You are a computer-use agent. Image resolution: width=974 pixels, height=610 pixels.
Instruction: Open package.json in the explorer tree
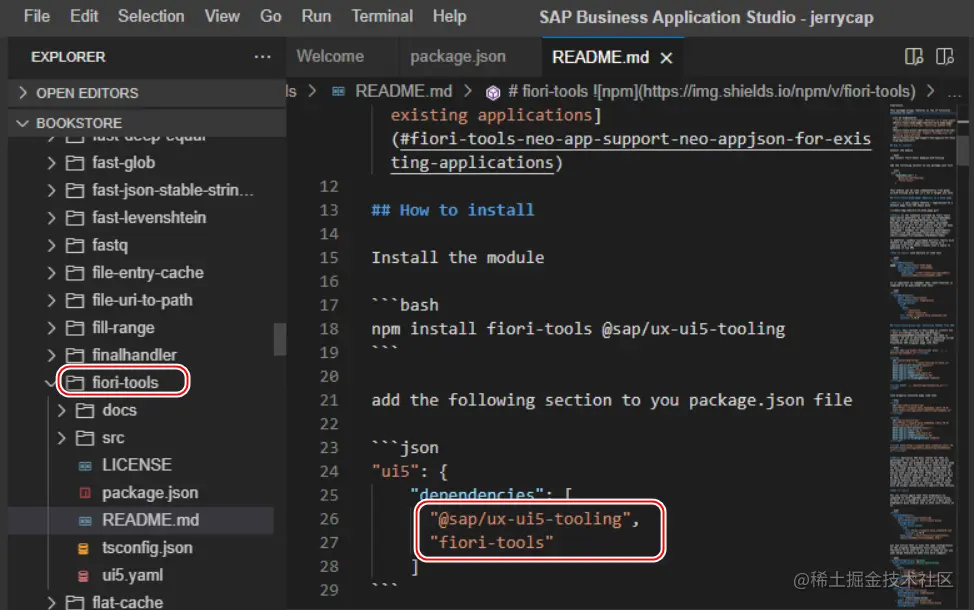tap(150, 493)
